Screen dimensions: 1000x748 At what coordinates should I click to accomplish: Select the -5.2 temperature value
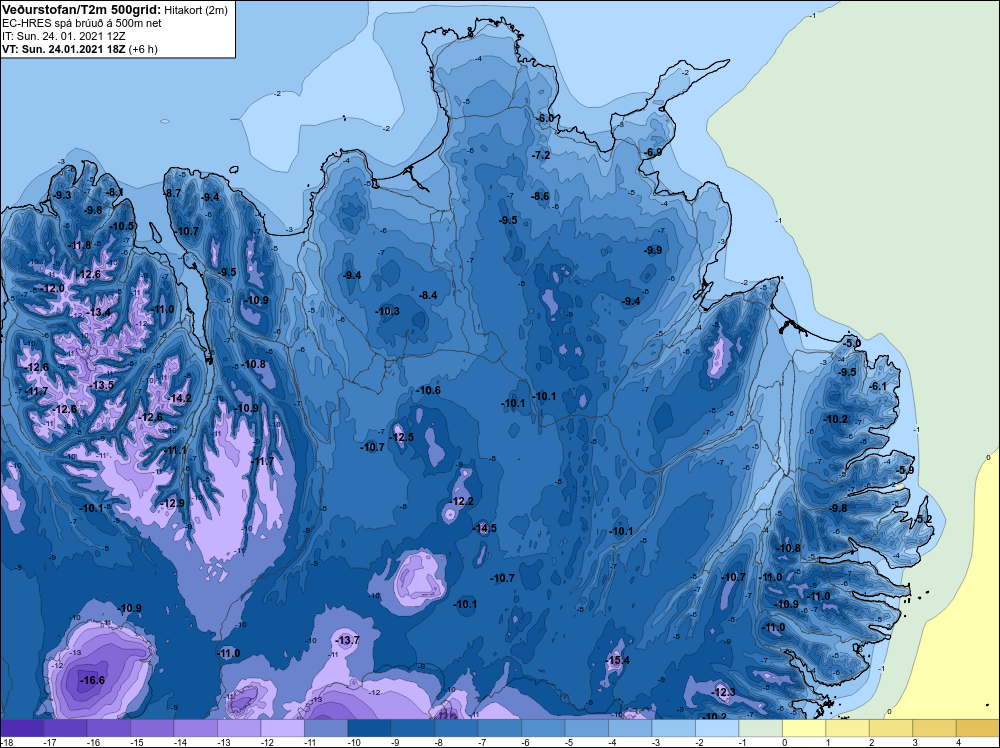(x=923, y=519)
